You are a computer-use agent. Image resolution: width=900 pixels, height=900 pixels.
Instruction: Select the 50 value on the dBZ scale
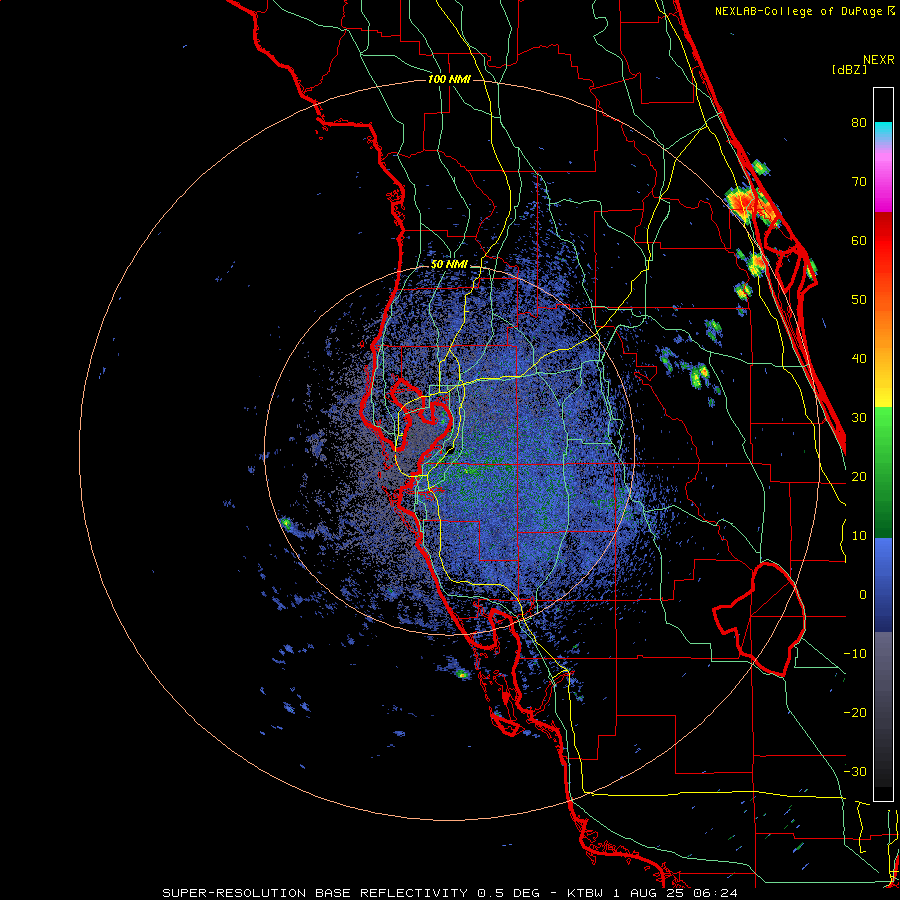[859, 300]
